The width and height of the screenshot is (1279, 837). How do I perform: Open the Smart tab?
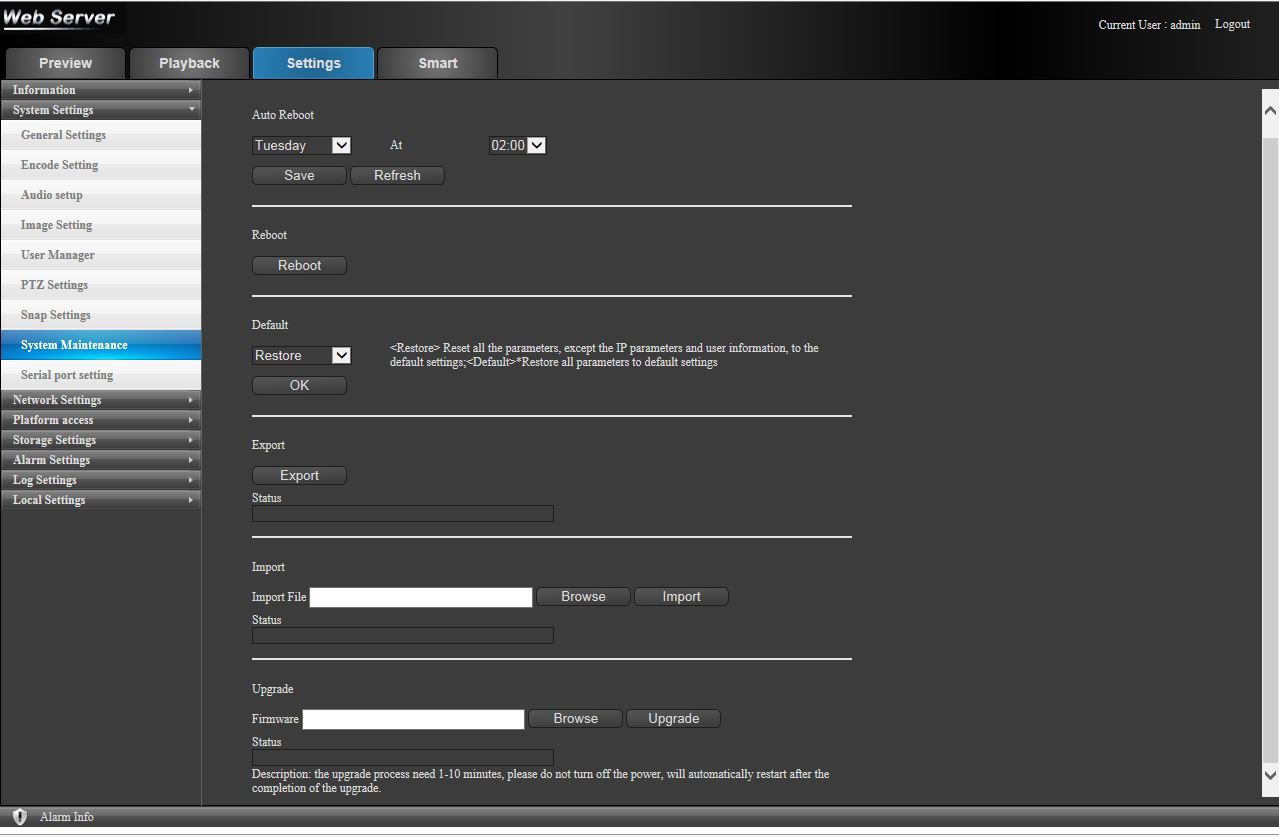pyautogui.click(x=437, y=63)
